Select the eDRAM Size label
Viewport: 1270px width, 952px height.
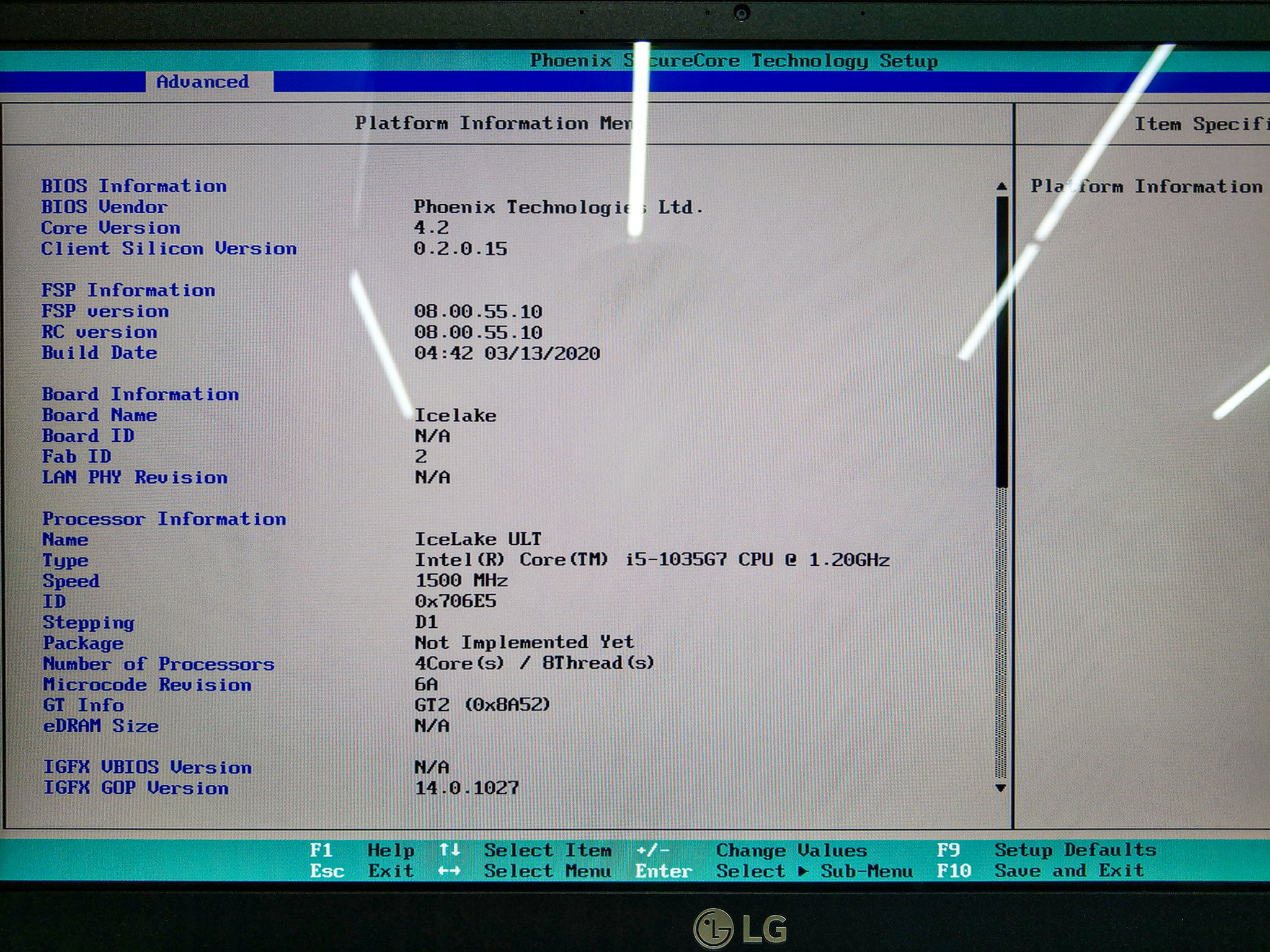pyautogui.click(x=100, y=726)
